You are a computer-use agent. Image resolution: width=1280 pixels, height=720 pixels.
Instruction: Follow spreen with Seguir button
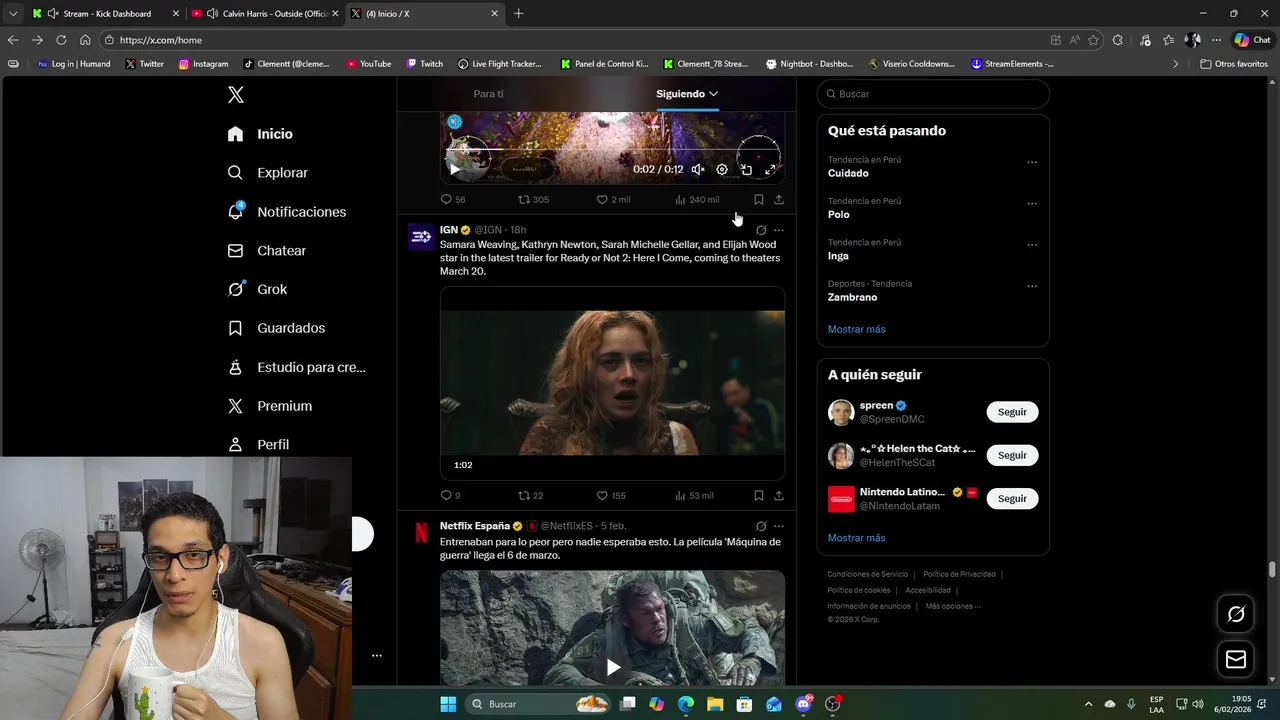(1012, 412)
